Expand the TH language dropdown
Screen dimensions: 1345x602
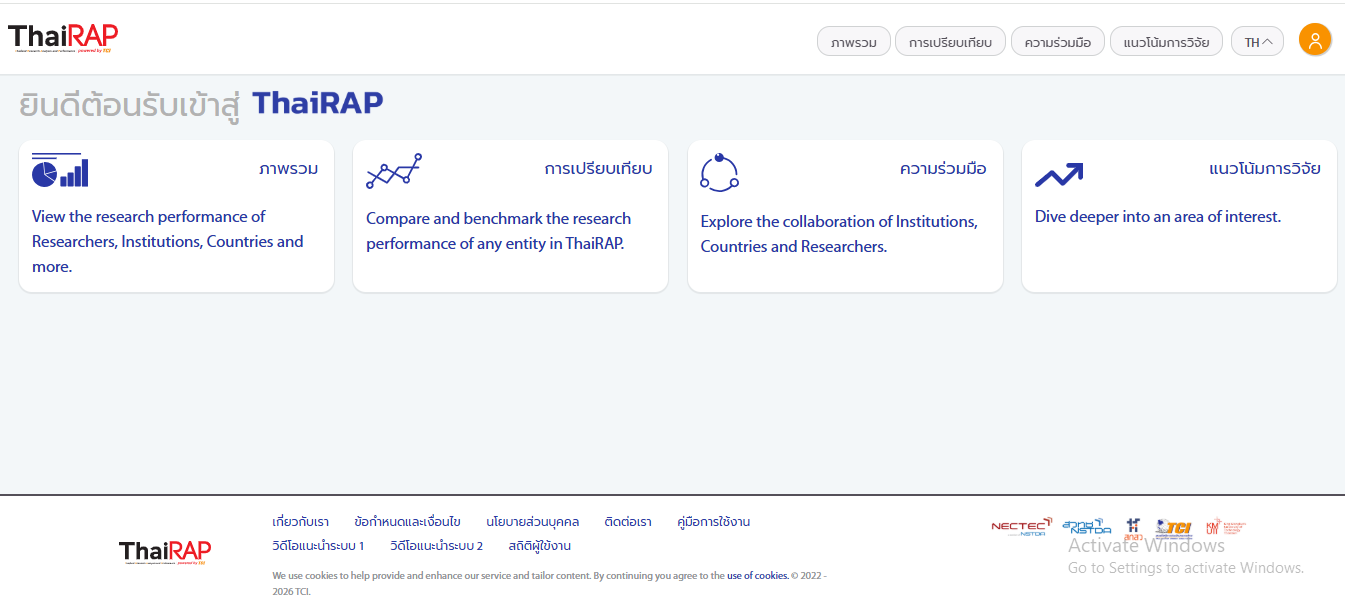click(1257, 42)
